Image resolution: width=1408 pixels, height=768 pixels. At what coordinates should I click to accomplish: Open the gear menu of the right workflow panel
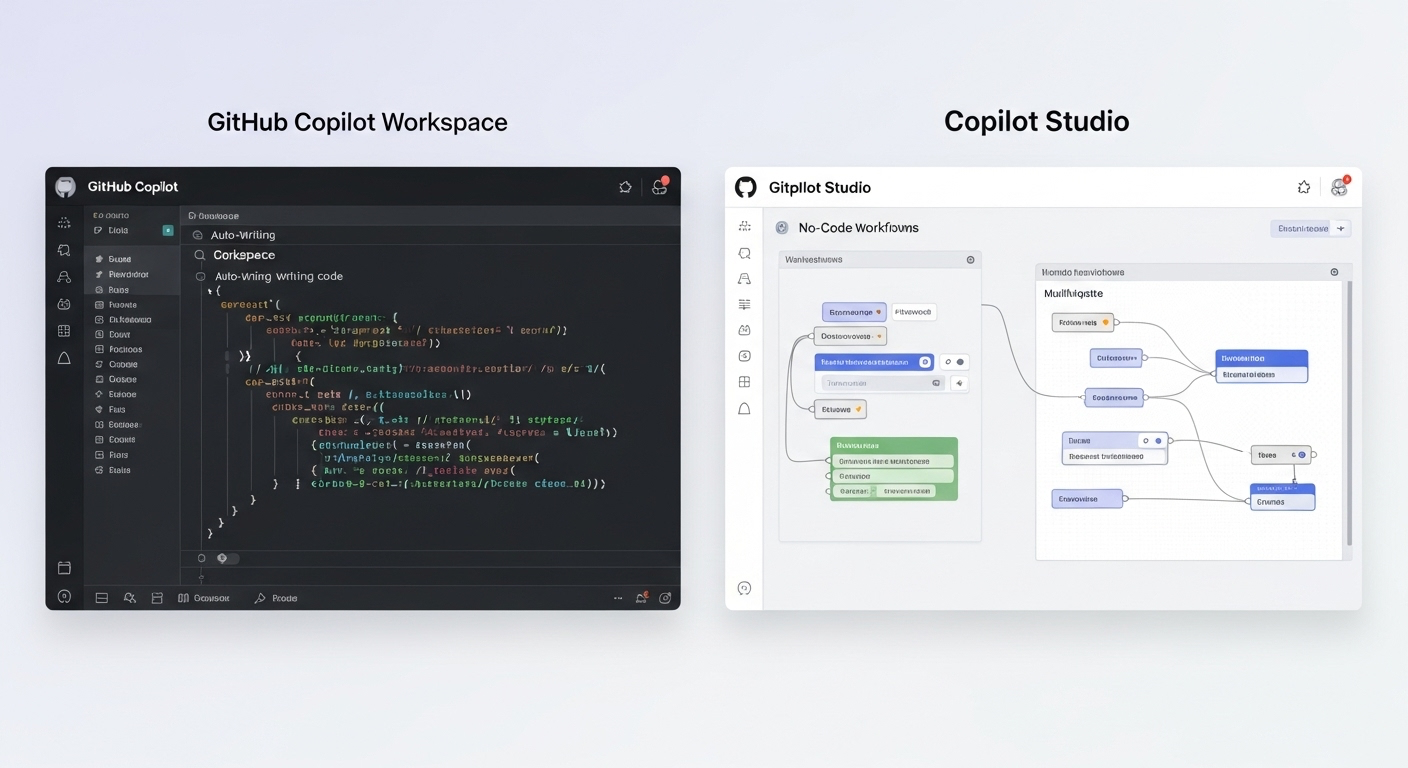click(x=1334, y=272)
